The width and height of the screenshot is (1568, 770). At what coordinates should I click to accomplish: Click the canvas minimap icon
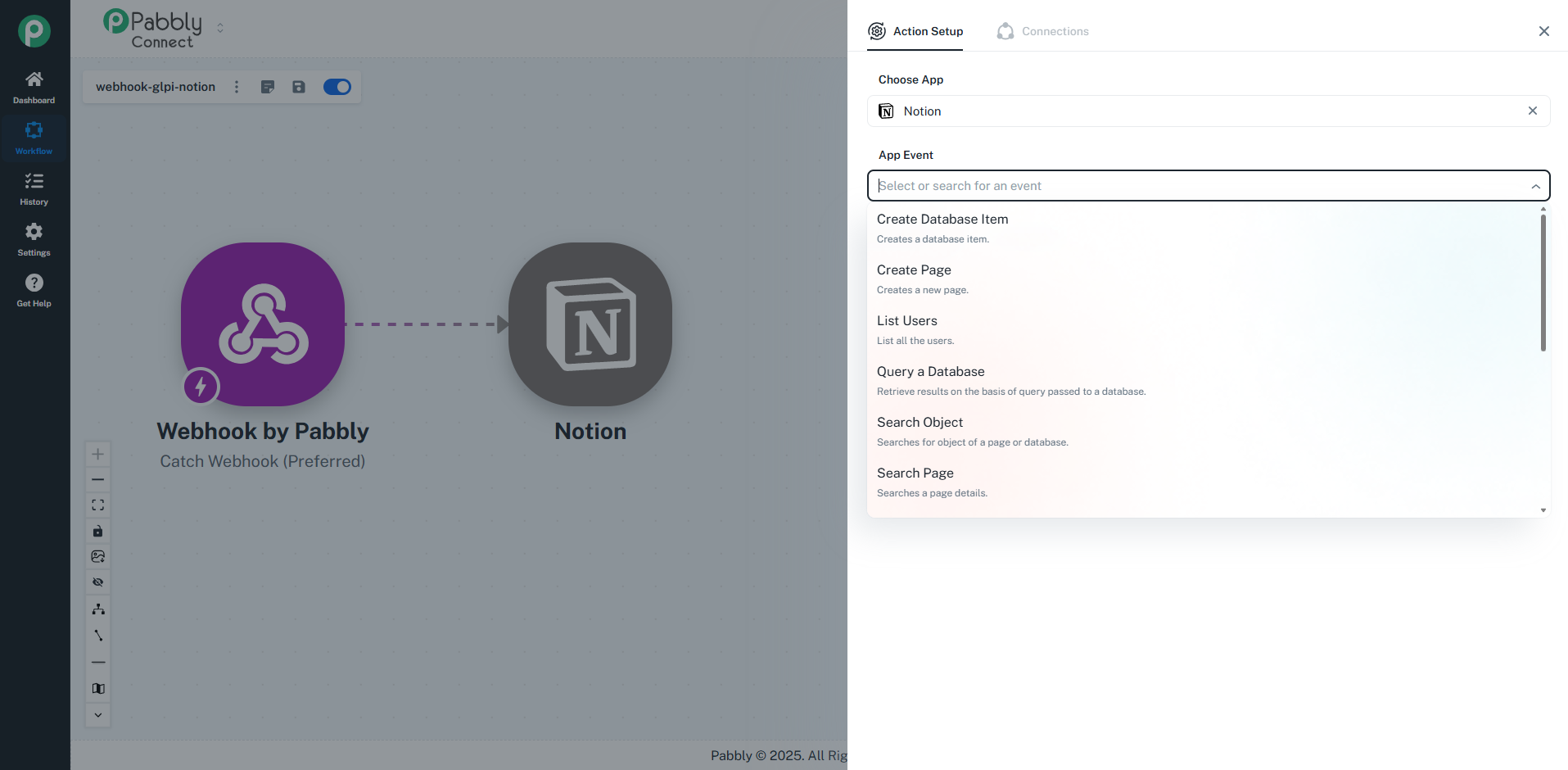coord(98,689)
